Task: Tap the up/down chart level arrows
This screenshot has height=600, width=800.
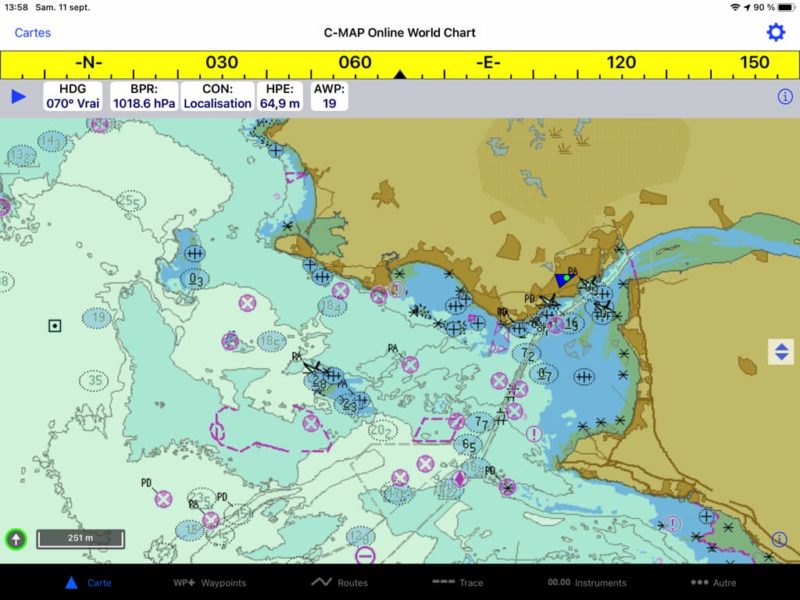Action: [781, 351]
